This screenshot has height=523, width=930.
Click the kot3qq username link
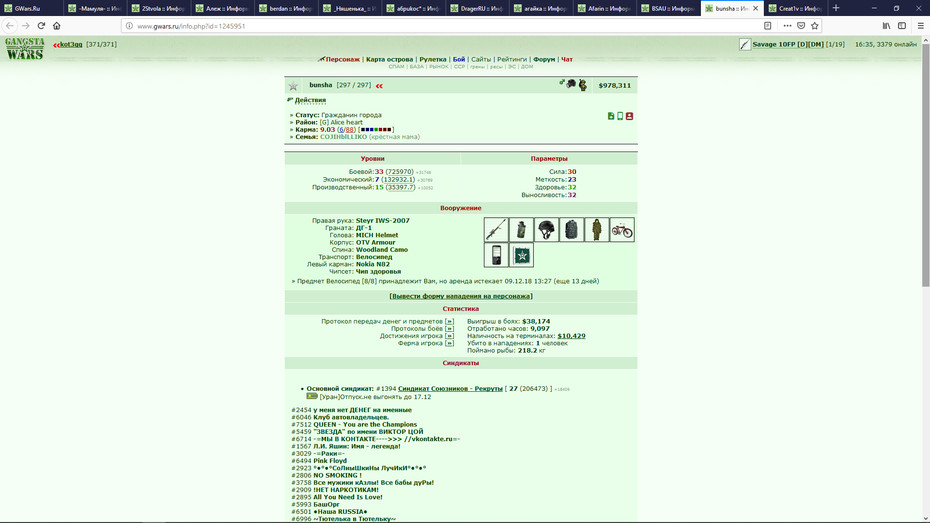71,44
